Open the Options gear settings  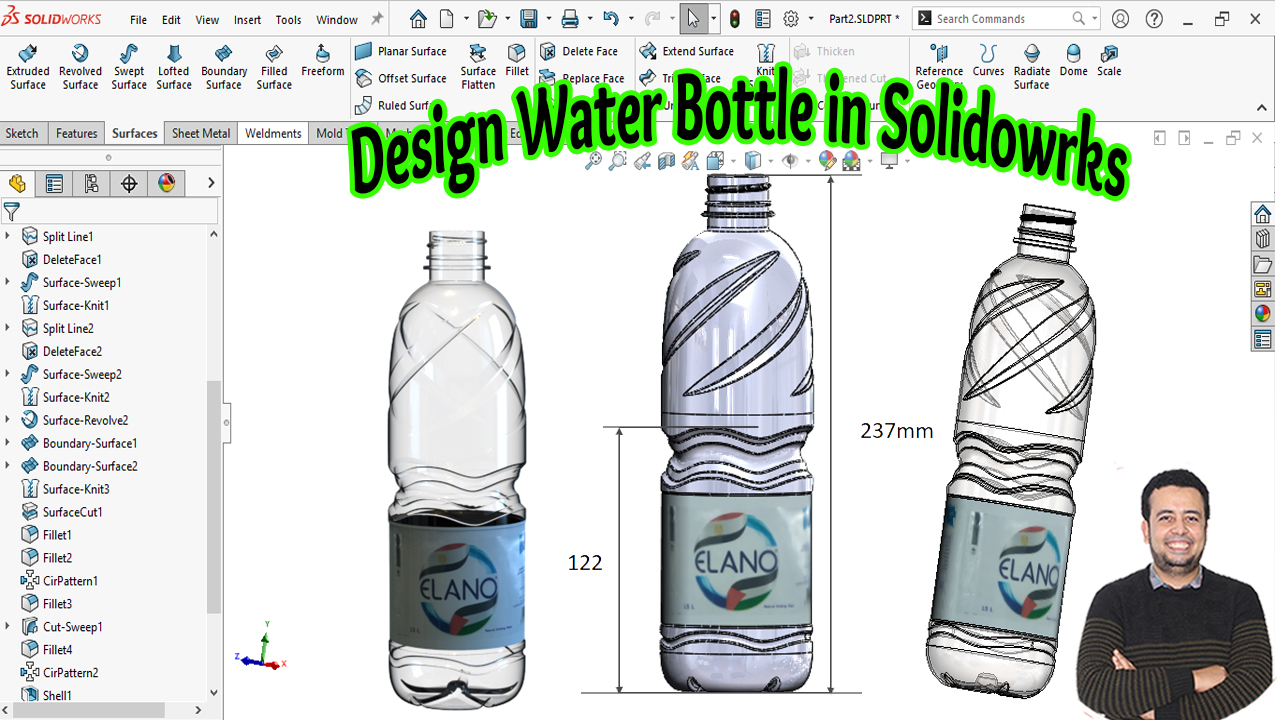click(791, 19)
